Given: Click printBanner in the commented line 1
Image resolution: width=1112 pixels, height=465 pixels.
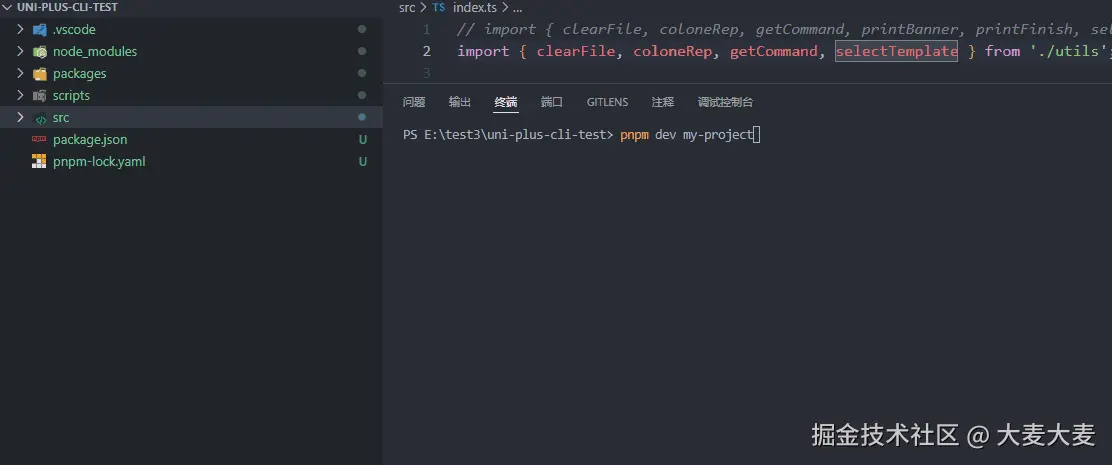Looking at the screenshot, I should [909, 30].
